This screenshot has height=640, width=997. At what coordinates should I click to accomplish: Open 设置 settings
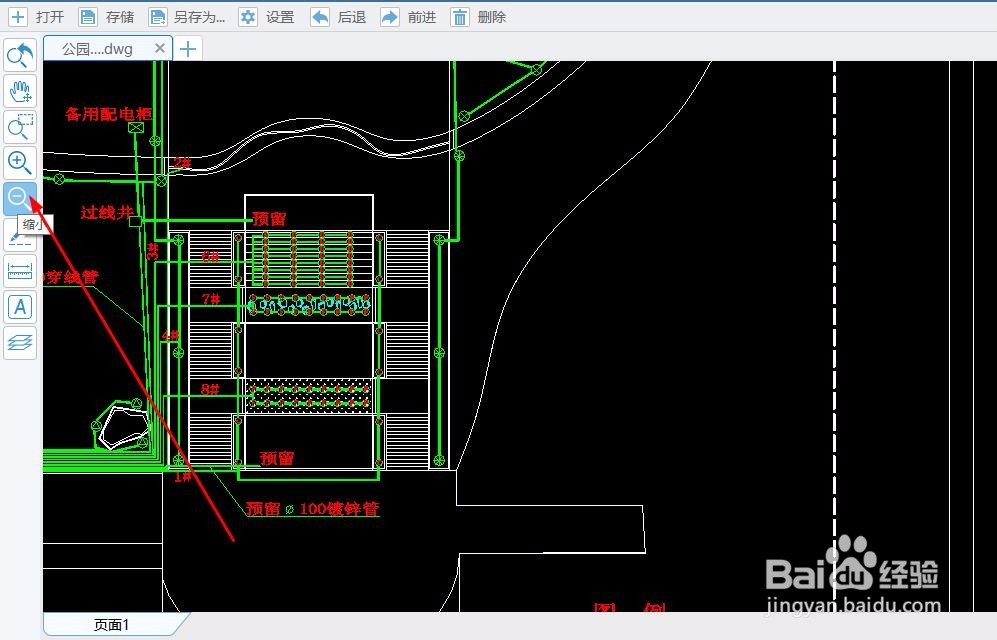tap(266, 17)
